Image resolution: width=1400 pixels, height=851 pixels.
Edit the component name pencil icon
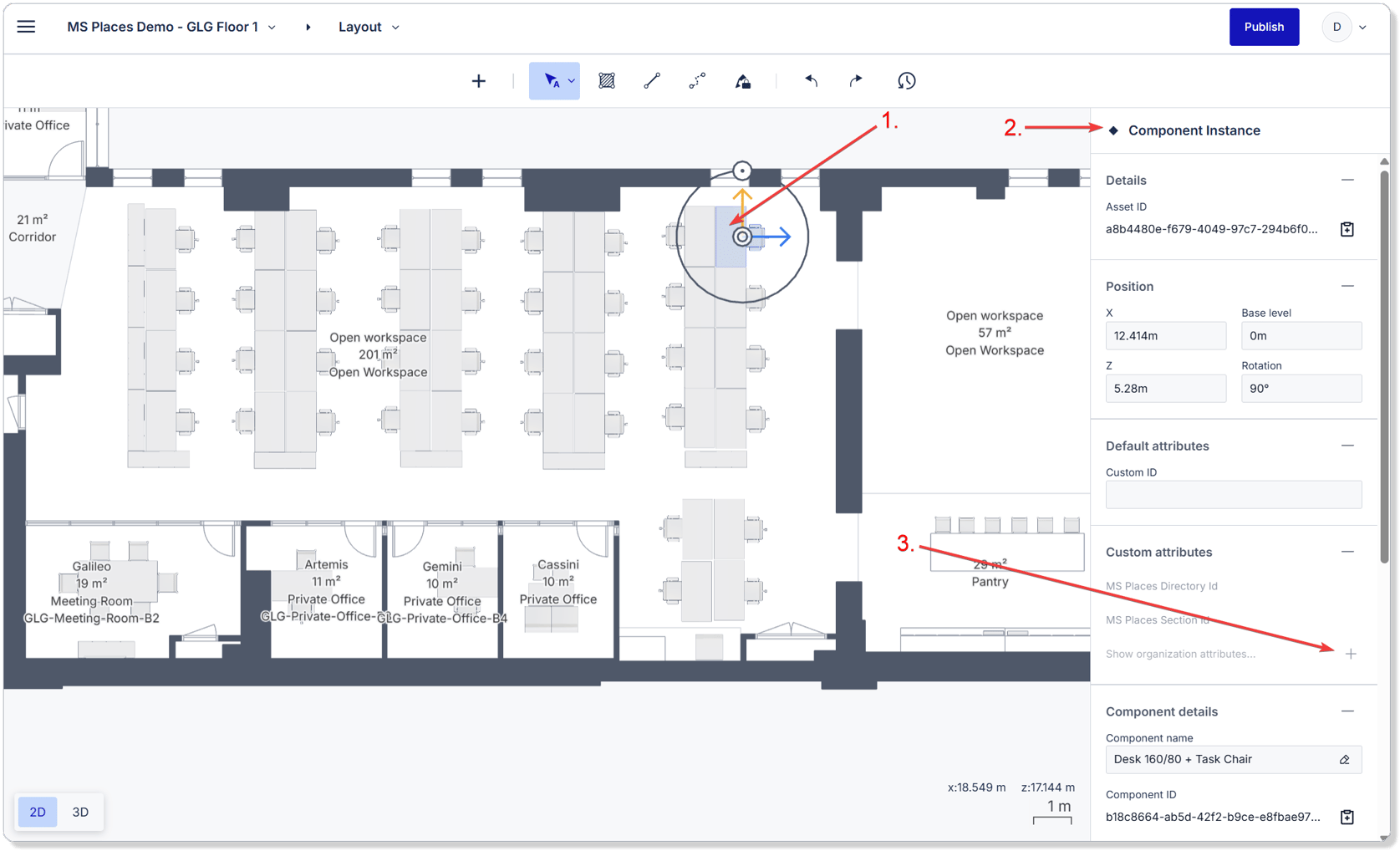pyautogui.click(x=1345, y=760)
